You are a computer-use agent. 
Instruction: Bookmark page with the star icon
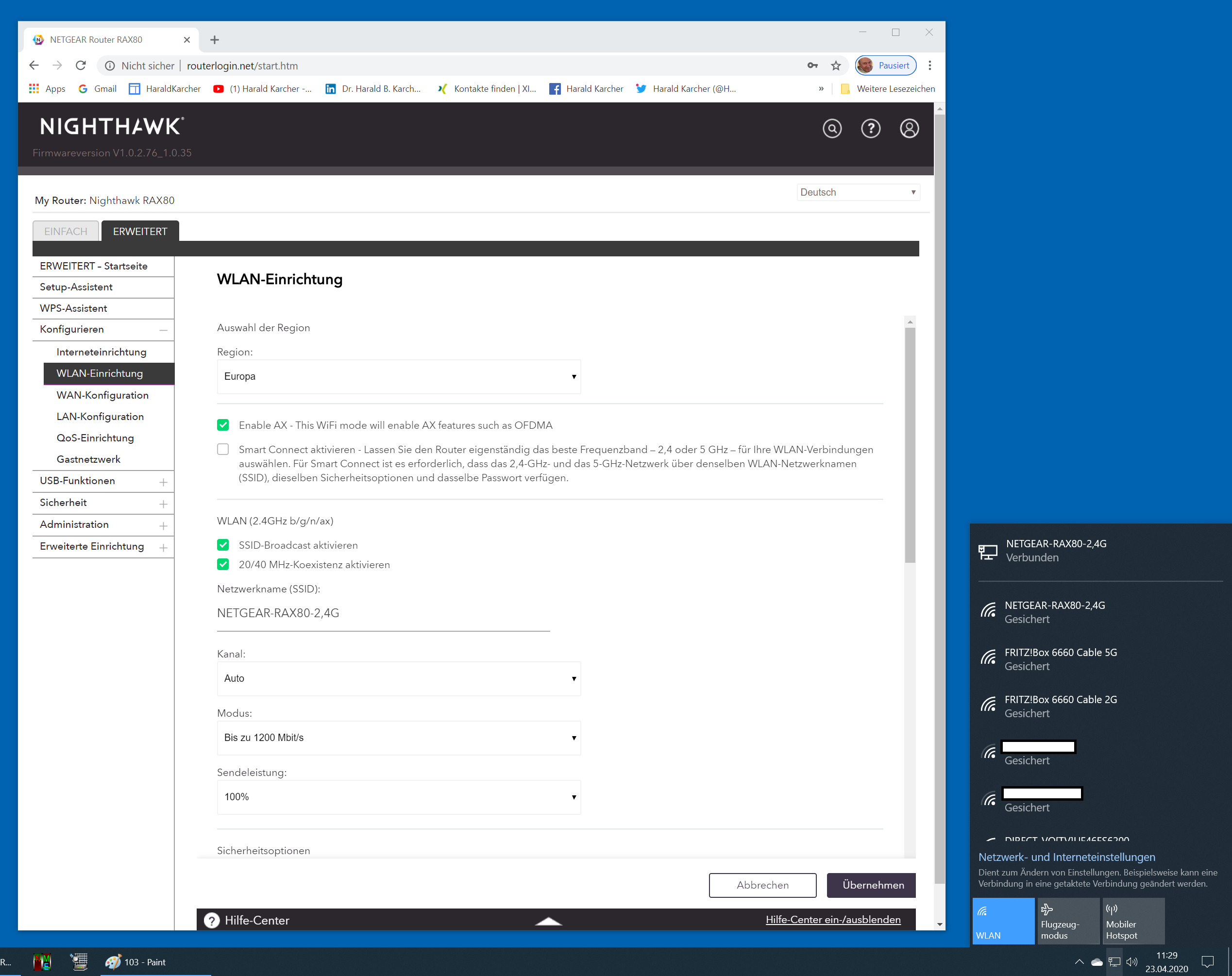[x=835, y=66]
